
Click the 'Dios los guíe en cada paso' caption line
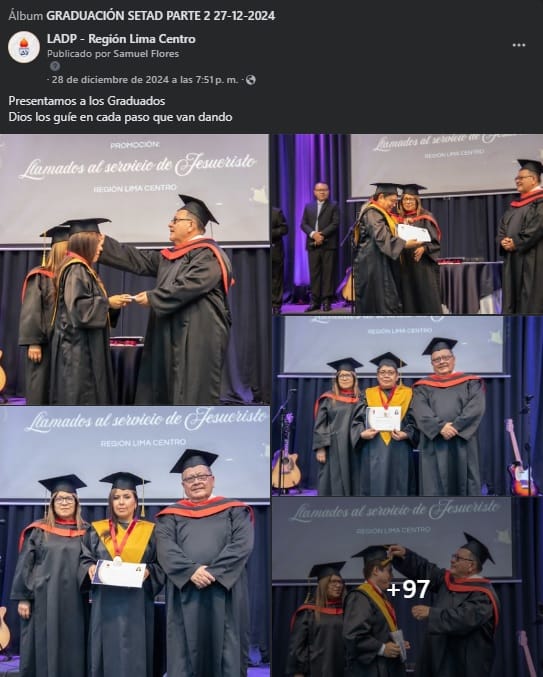120,117
